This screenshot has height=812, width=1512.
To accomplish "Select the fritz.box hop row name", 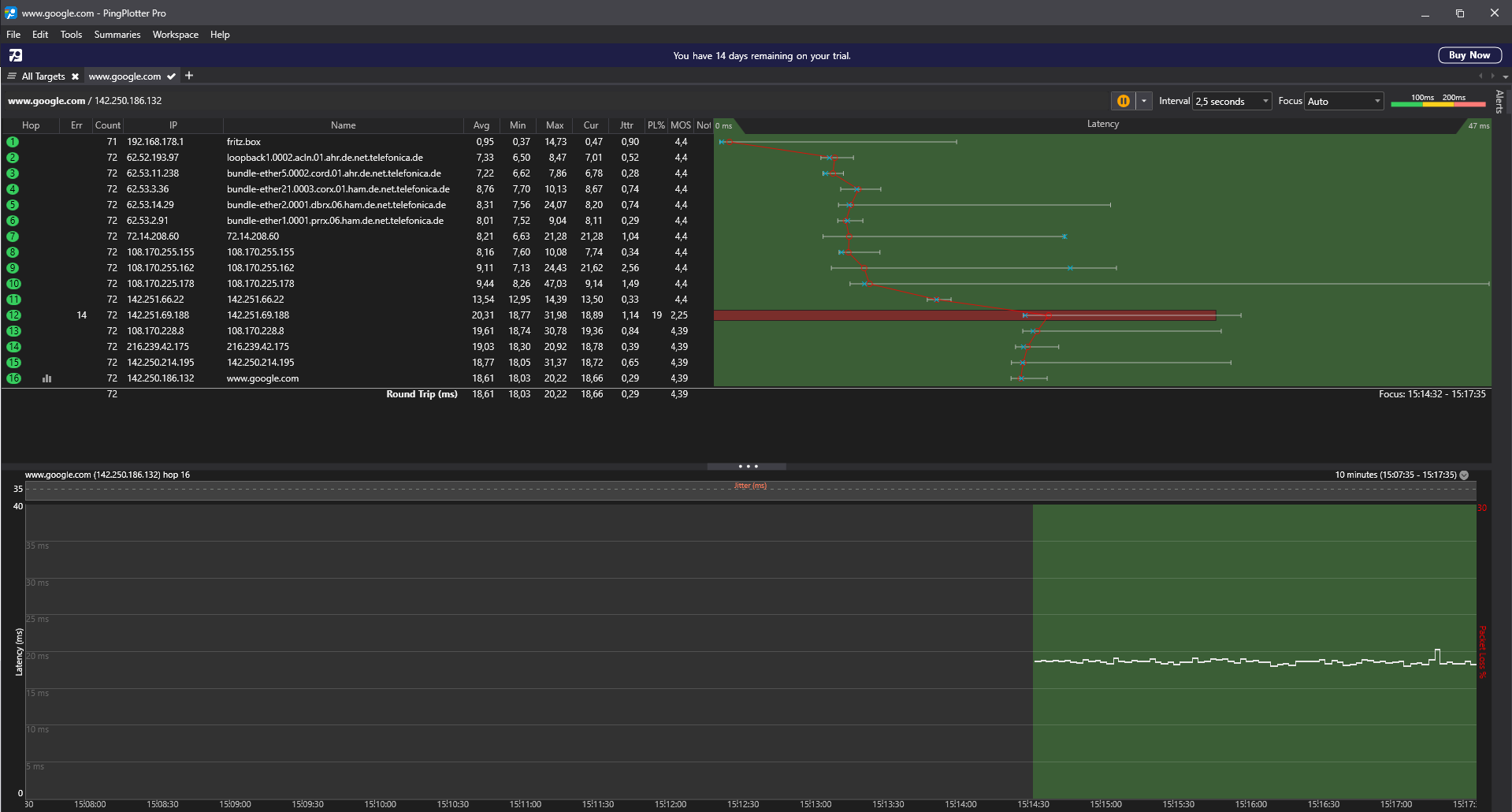I will (x=243, y=142).
